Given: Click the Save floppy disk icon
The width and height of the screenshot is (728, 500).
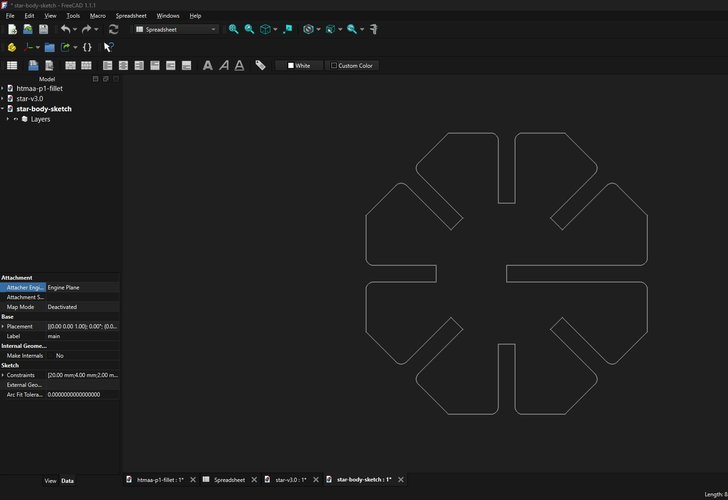Looking at the screenshot, I should pyautogui.click(x=43, y=29).
